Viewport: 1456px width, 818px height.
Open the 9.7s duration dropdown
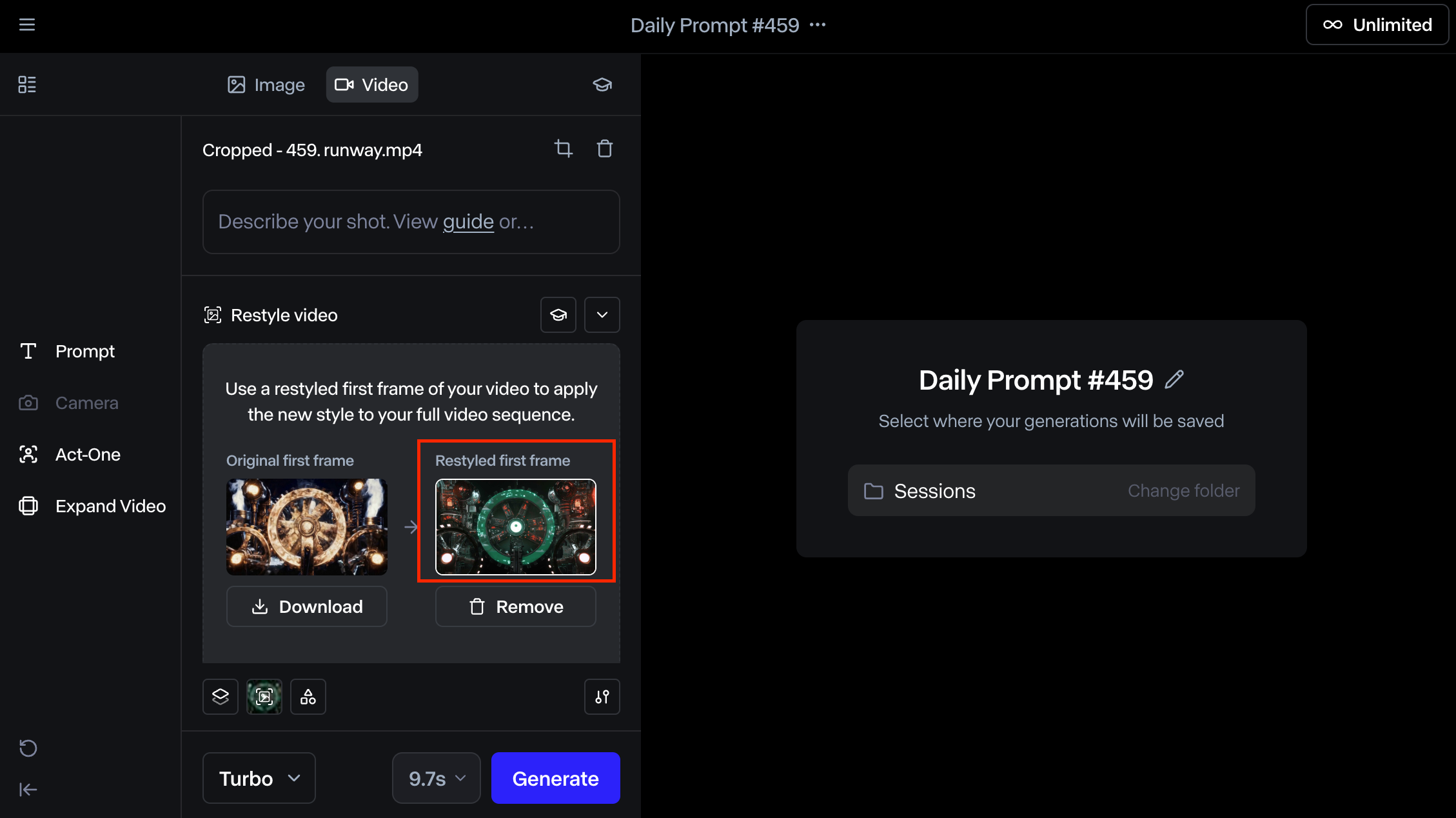pyautogui.click(x=436, y=778)
